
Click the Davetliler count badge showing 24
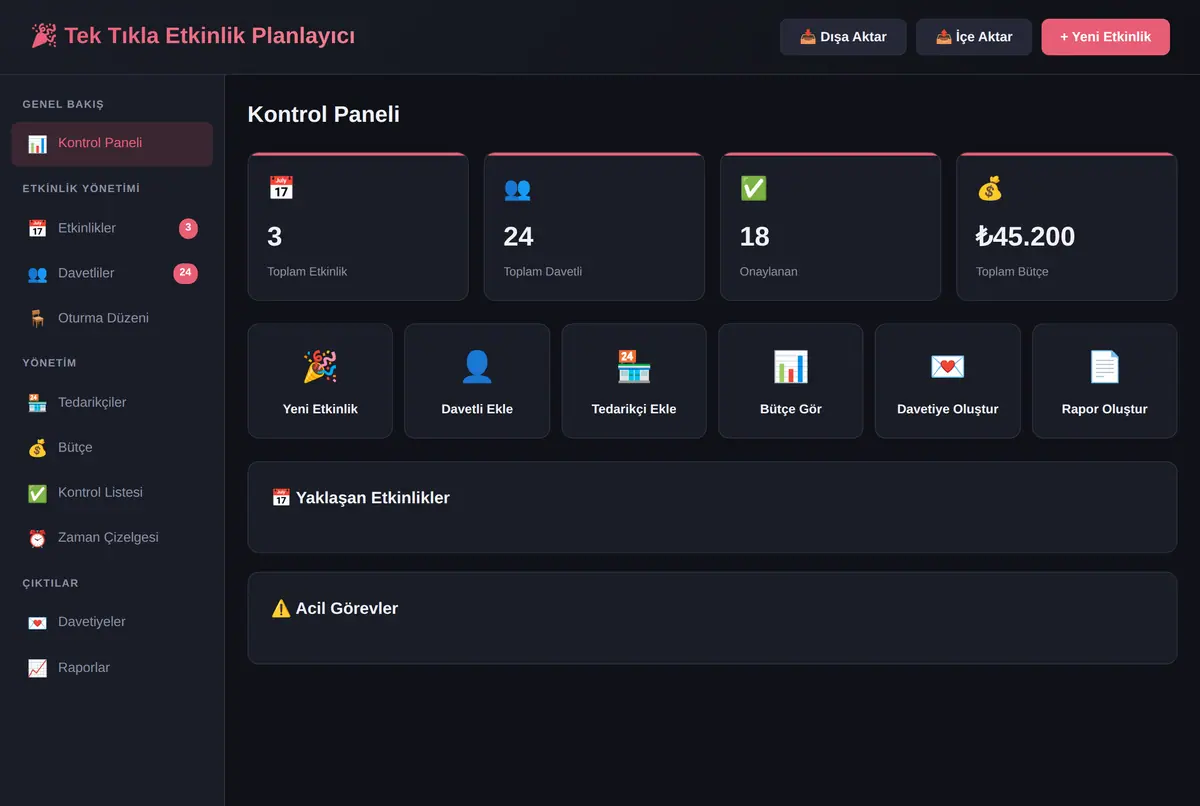pos(185,273)
